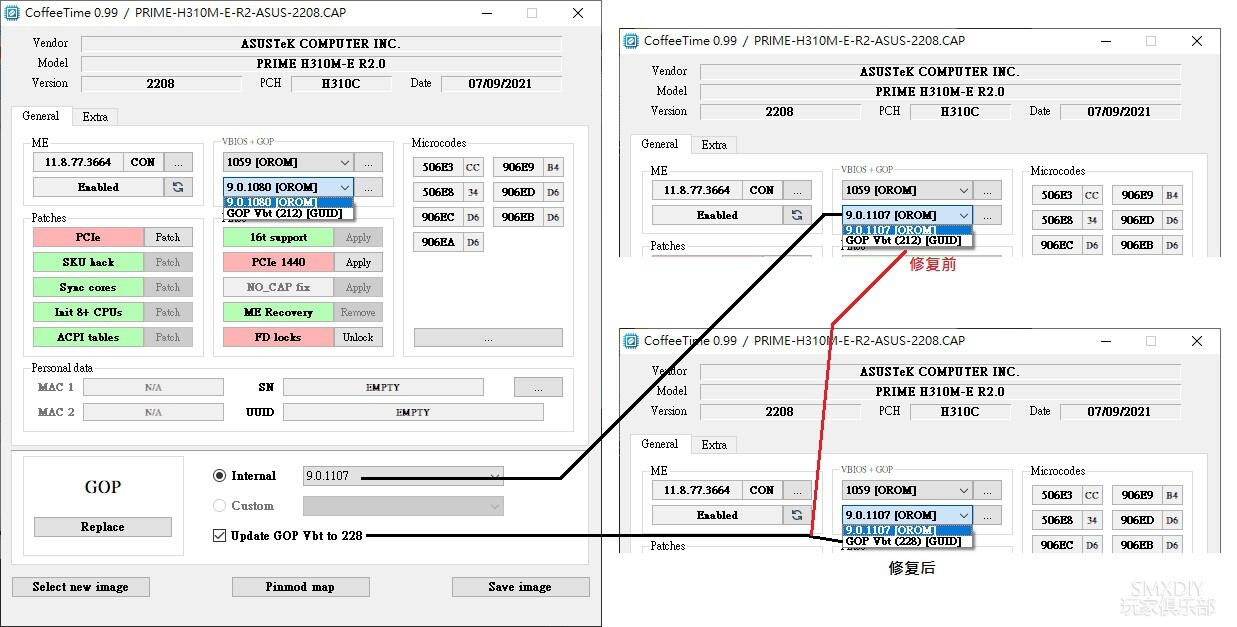Click the UUID EMPTY field
The width and height of the screenshot is (1237, 627).
pos(413,412)
